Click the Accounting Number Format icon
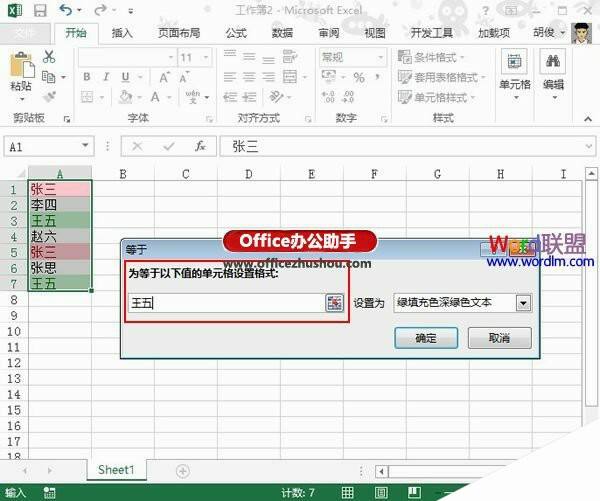The width and height of the screenshot is (600, 501). [x=329, y=77]
